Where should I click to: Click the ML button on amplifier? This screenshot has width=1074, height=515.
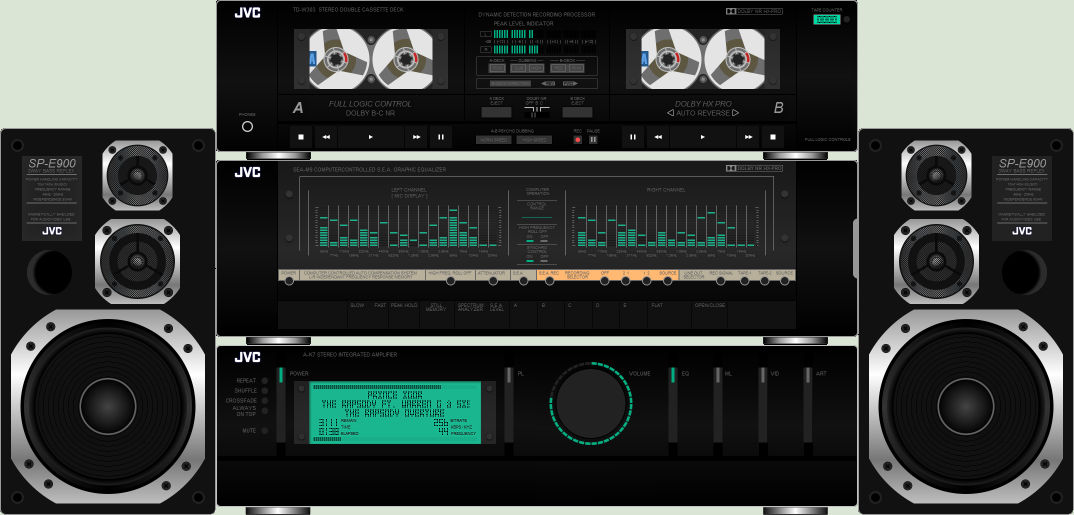(718, 404)
